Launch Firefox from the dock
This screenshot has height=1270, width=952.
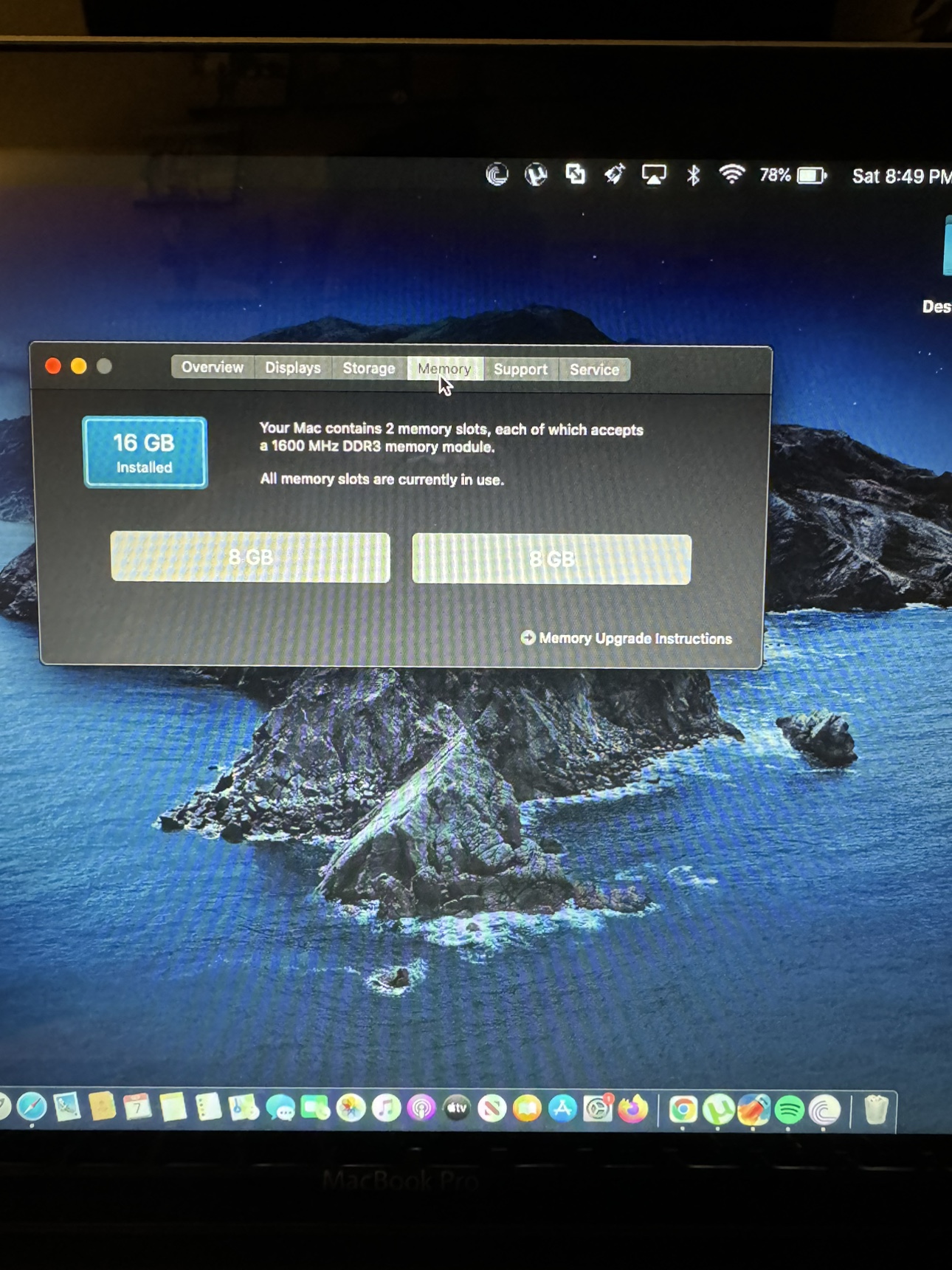click(633, 1109)
